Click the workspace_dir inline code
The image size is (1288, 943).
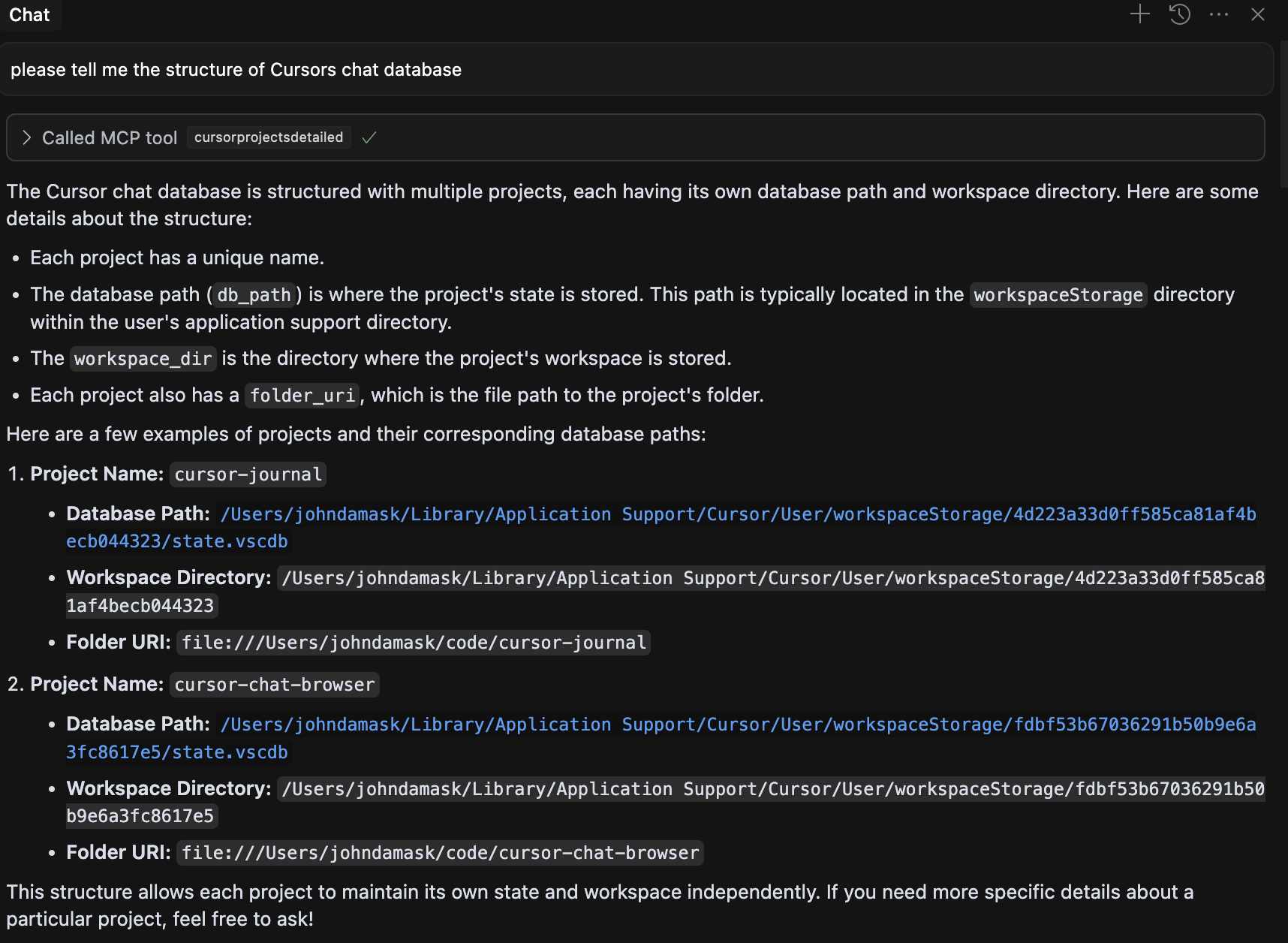[x=143, y=359]
